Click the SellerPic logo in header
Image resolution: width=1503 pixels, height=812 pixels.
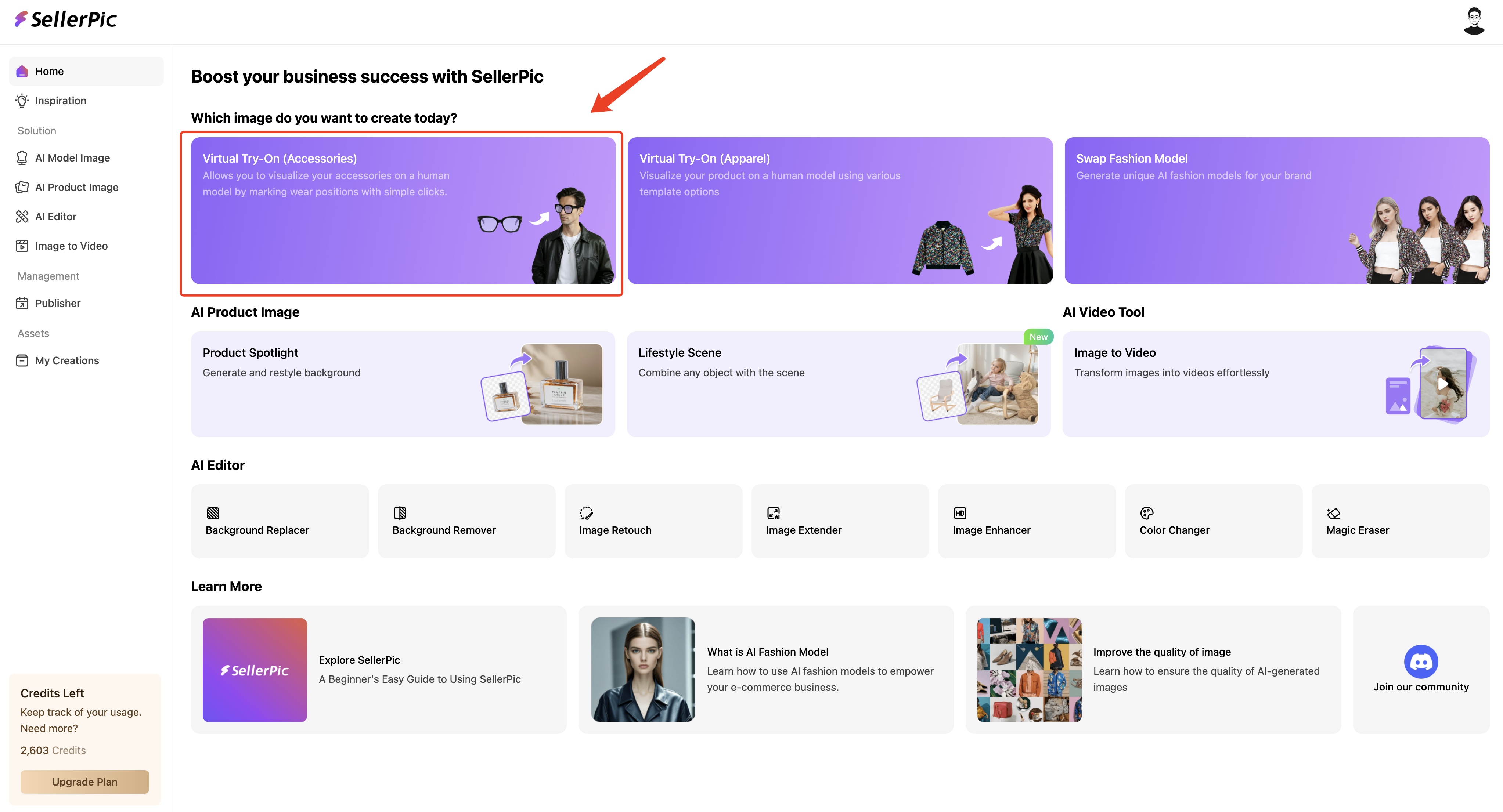pos(65,20)
